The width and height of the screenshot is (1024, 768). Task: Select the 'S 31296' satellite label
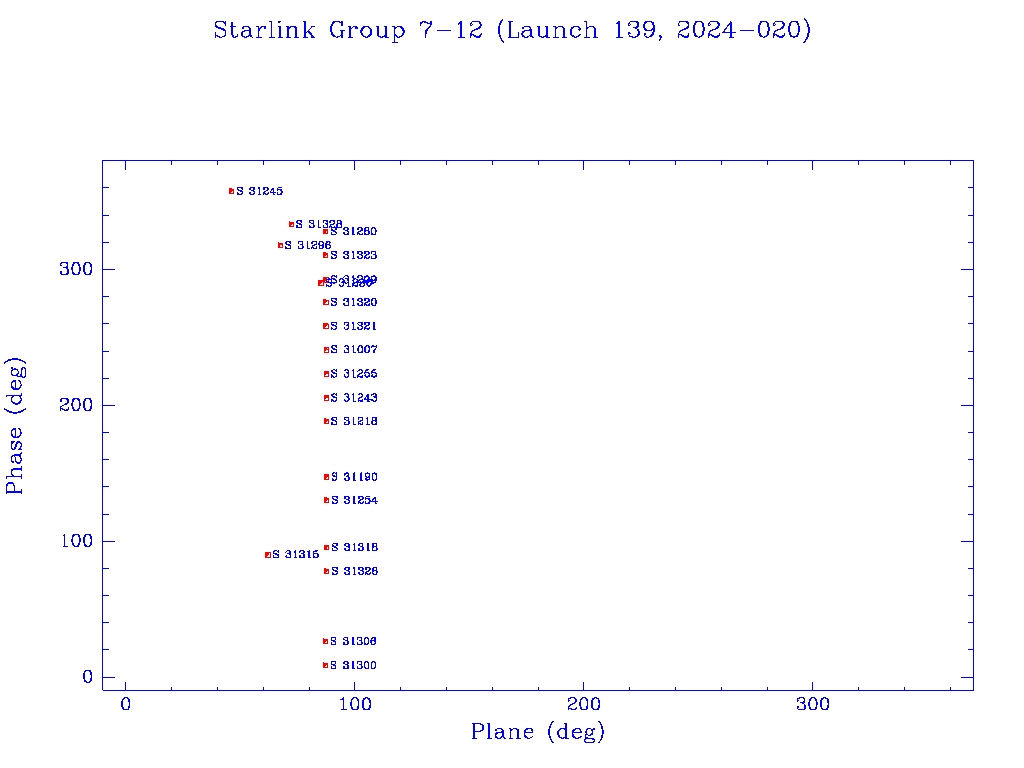pos(308,246)
